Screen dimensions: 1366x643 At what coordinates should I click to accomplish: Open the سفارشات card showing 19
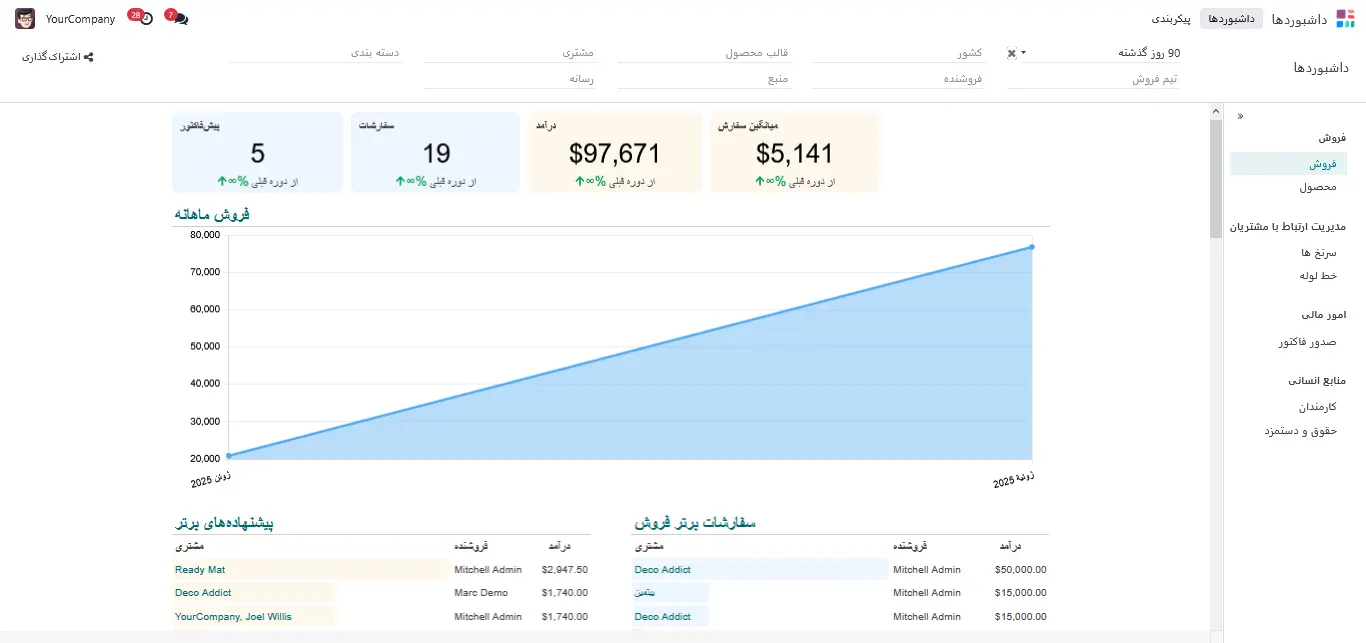pyautogui.click(x=436, y=153)
